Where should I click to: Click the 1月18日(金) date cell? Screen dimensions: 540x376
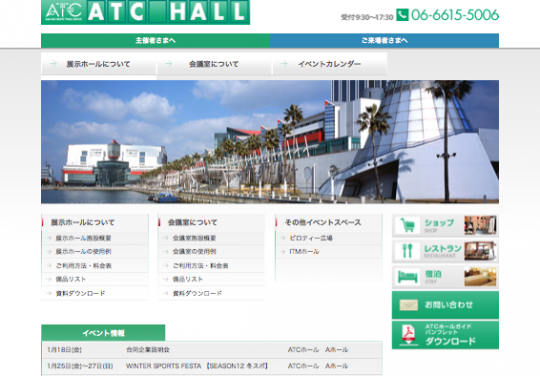click(64, 350)
